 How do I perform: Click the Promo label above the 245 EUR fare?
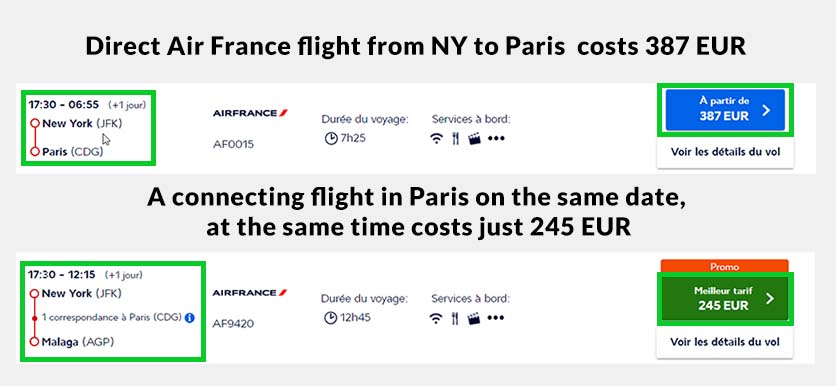[x=725, y=267]
